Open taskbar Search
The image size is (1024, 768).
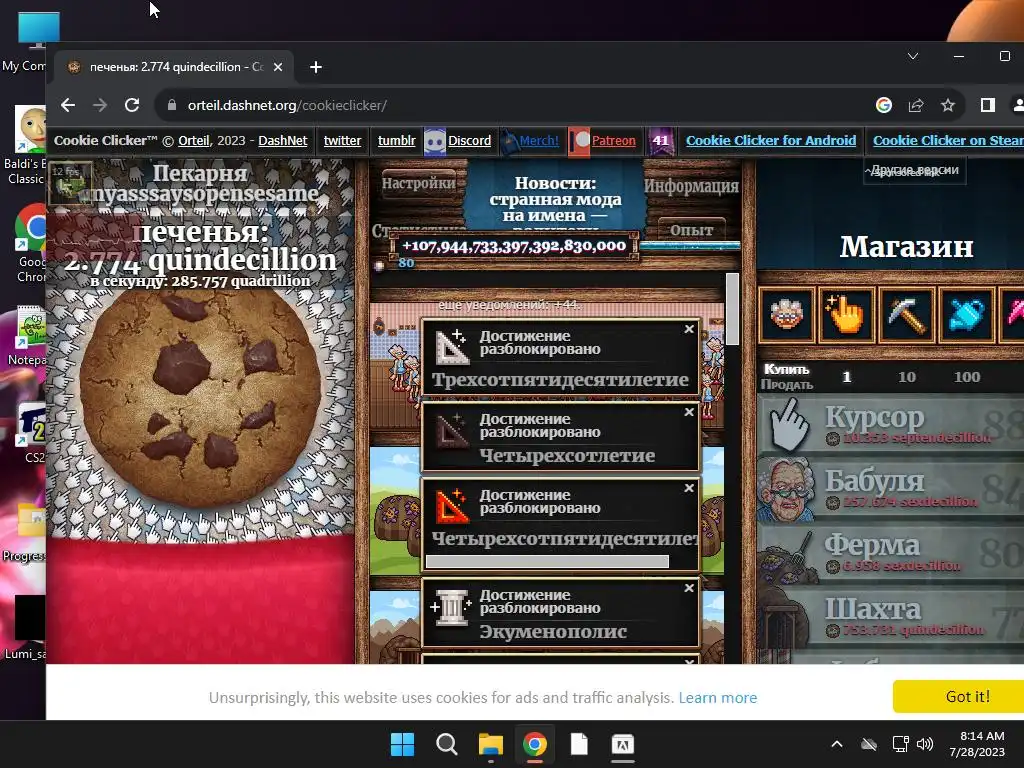[447, 744]
